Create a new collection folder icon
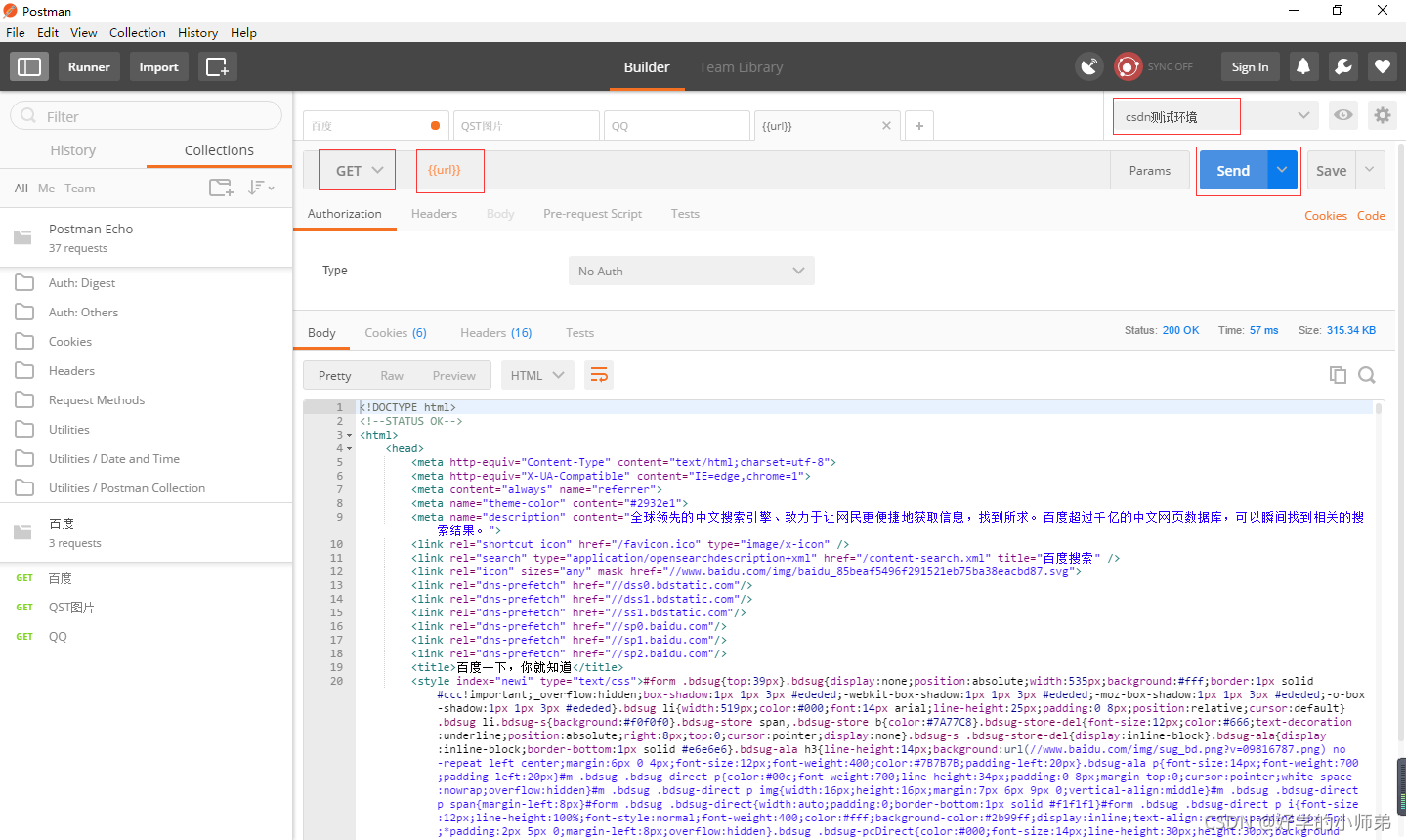 tap(222, 188)
